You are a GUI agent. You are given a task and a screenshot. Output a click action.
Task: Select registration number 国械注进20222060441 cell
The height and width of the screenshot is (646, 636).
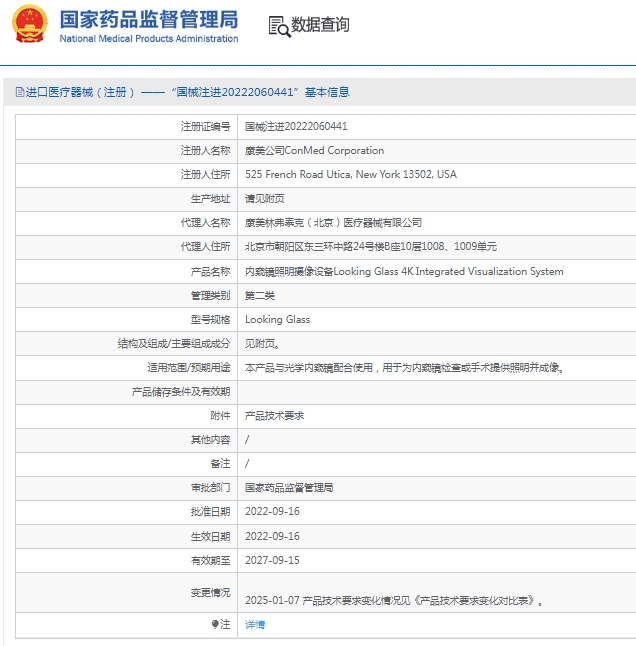(x=296, y=126)
